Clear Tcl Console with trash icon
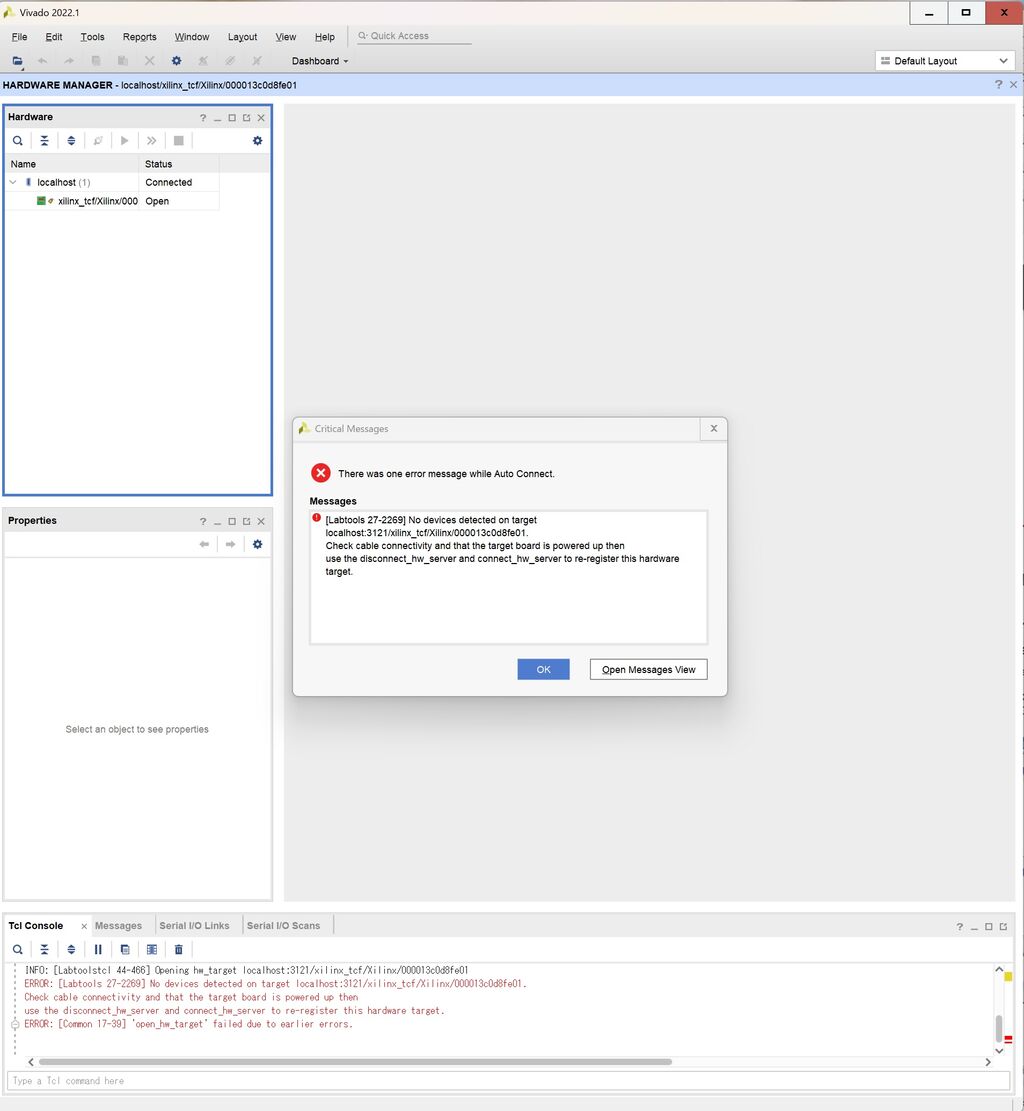The width and height of the screenshot is (1024, 1111). click(x=179, y=949)
